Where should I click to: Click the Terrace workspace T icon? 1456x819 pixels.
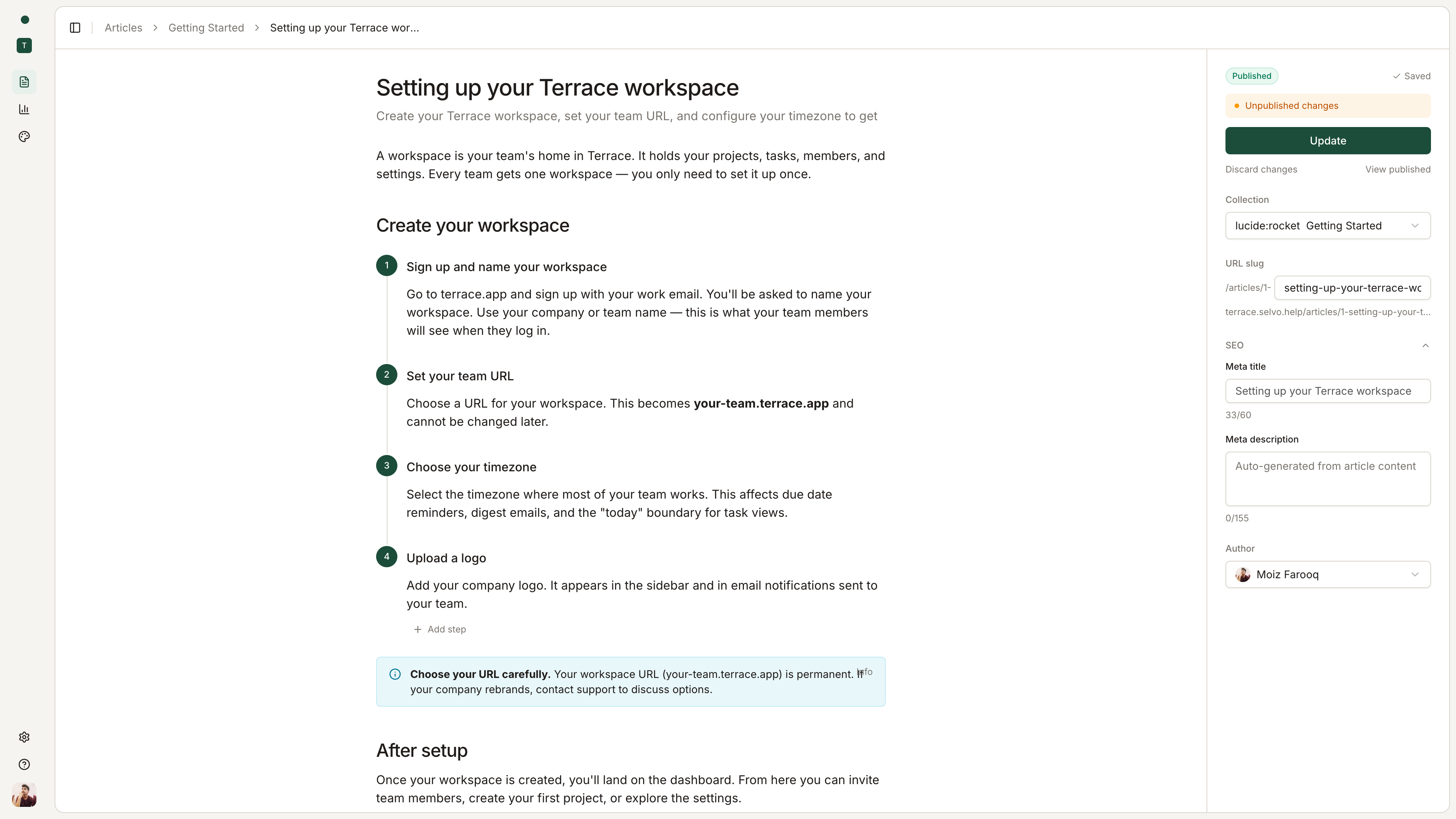point(24,46)
